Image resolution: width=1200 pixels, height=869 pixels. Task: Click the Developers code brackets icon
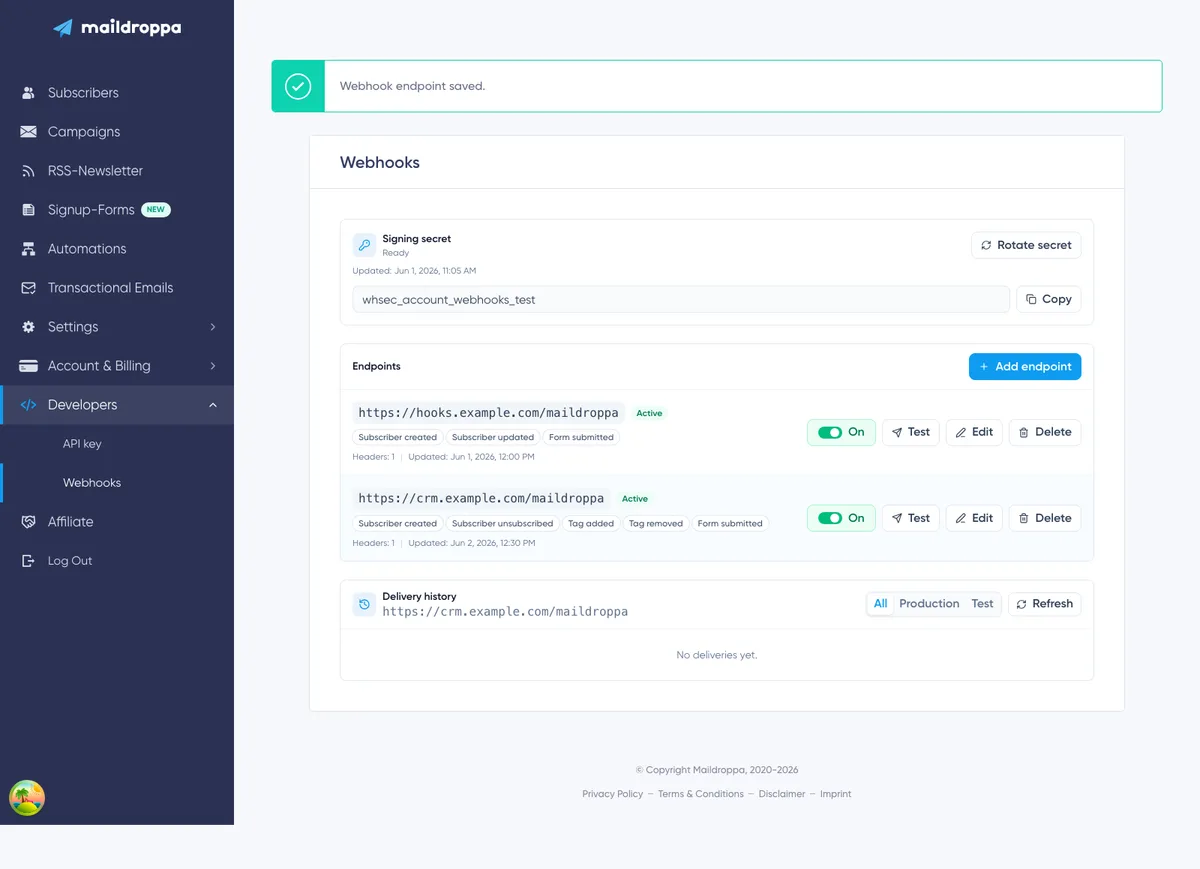28,405
